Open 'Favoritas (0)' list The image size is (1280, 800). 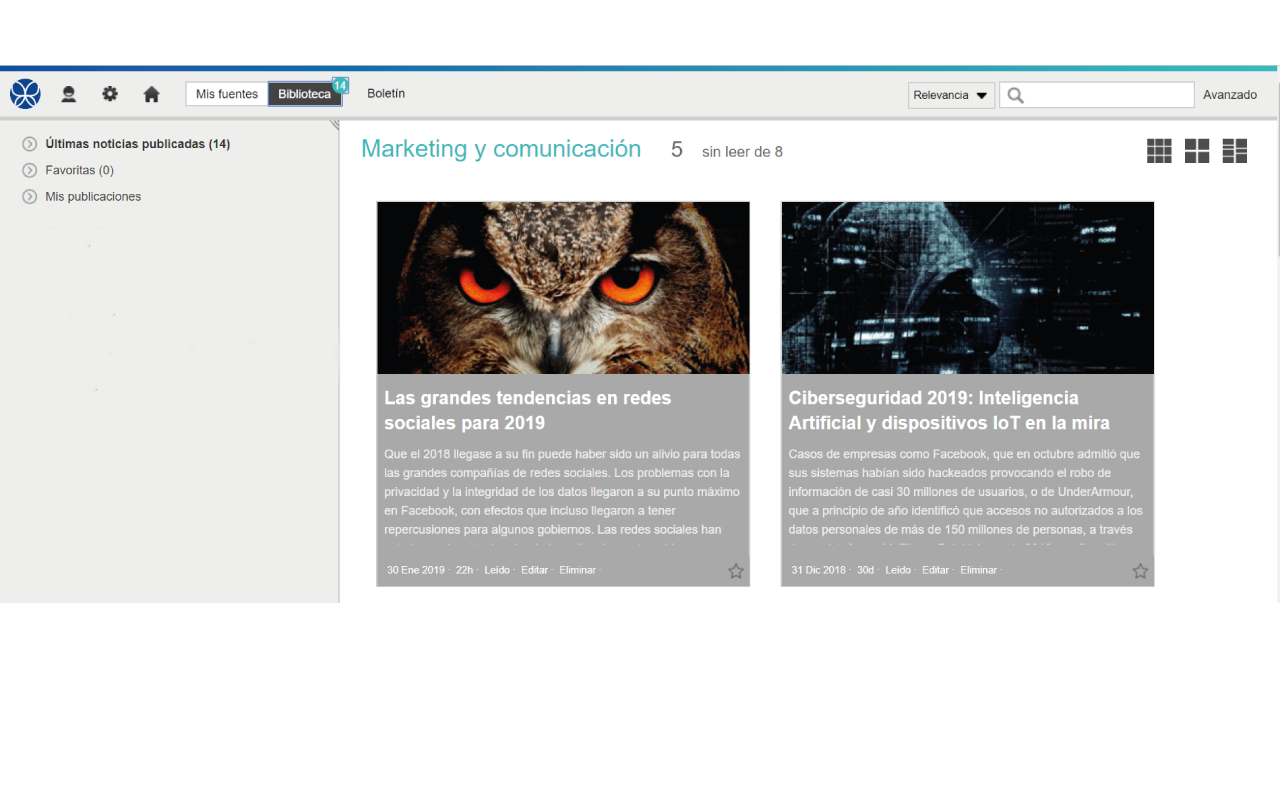coord(80,170)
